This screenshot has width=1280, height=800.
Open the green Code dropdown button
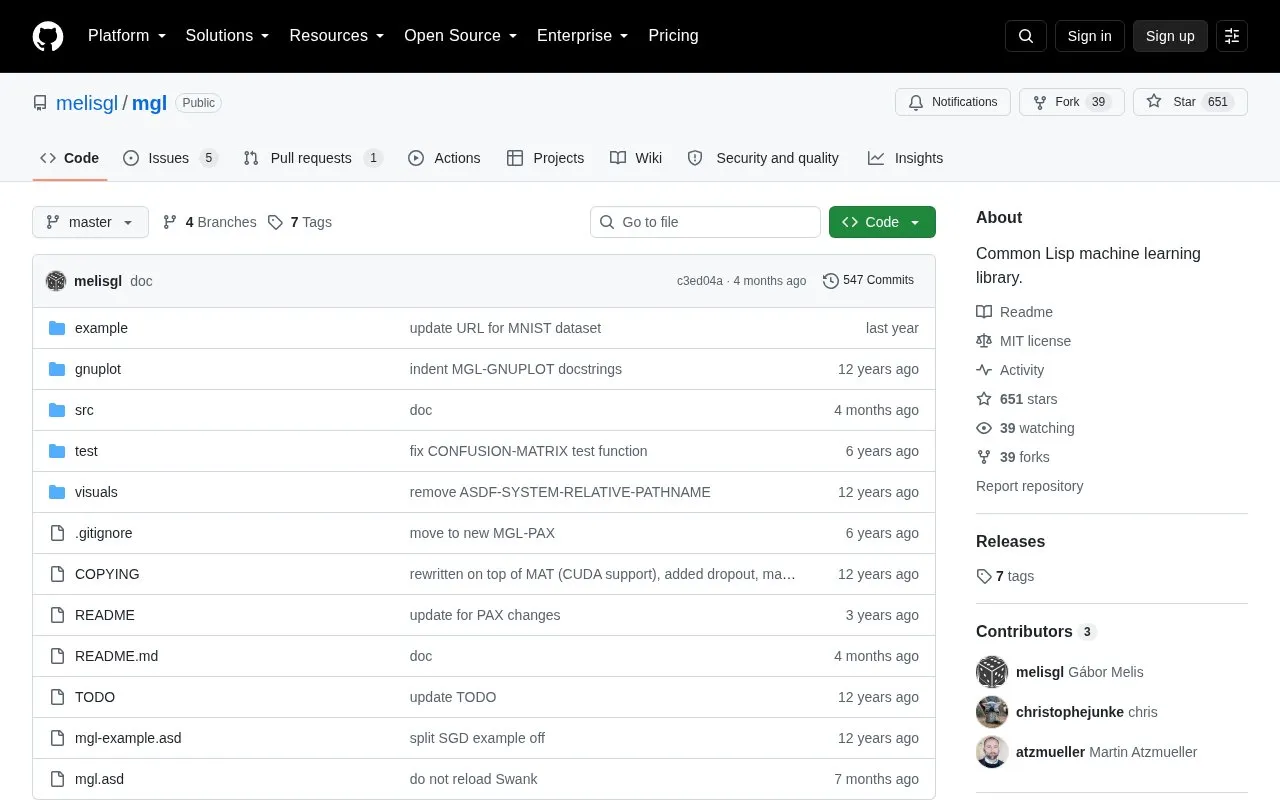pos(882,222)
